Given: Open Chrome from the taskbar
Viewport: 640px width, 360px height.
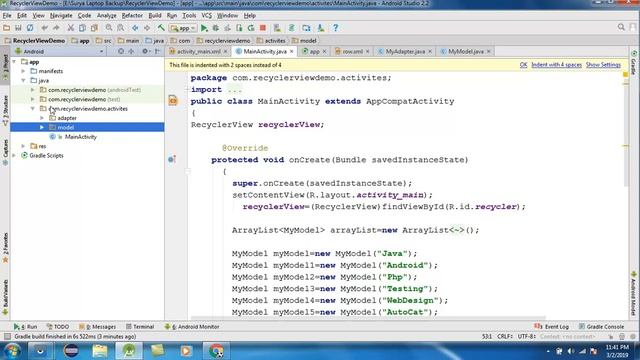Looking at the screenshot, I should (216, 351).
